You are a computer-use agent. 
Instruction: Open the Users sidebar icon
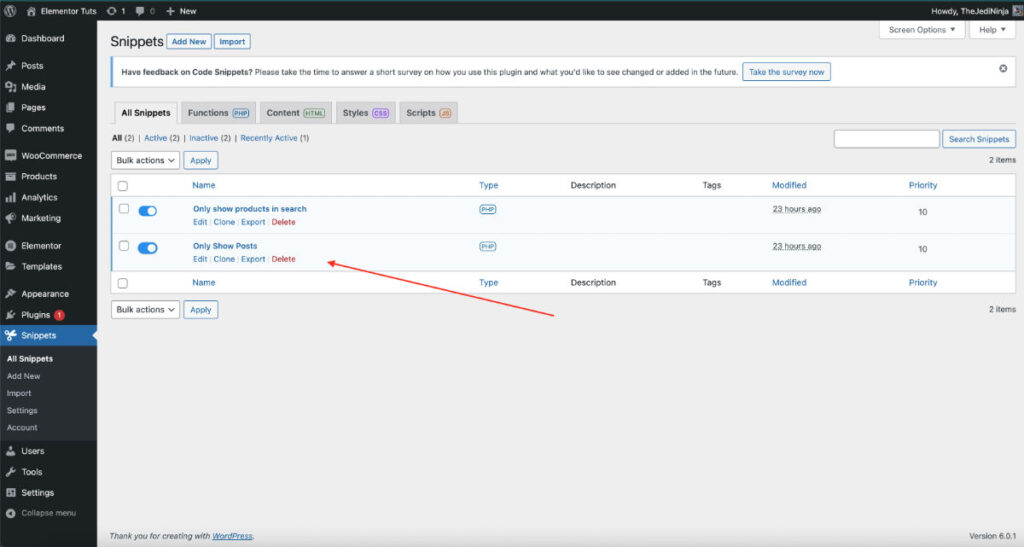[10, 451]
